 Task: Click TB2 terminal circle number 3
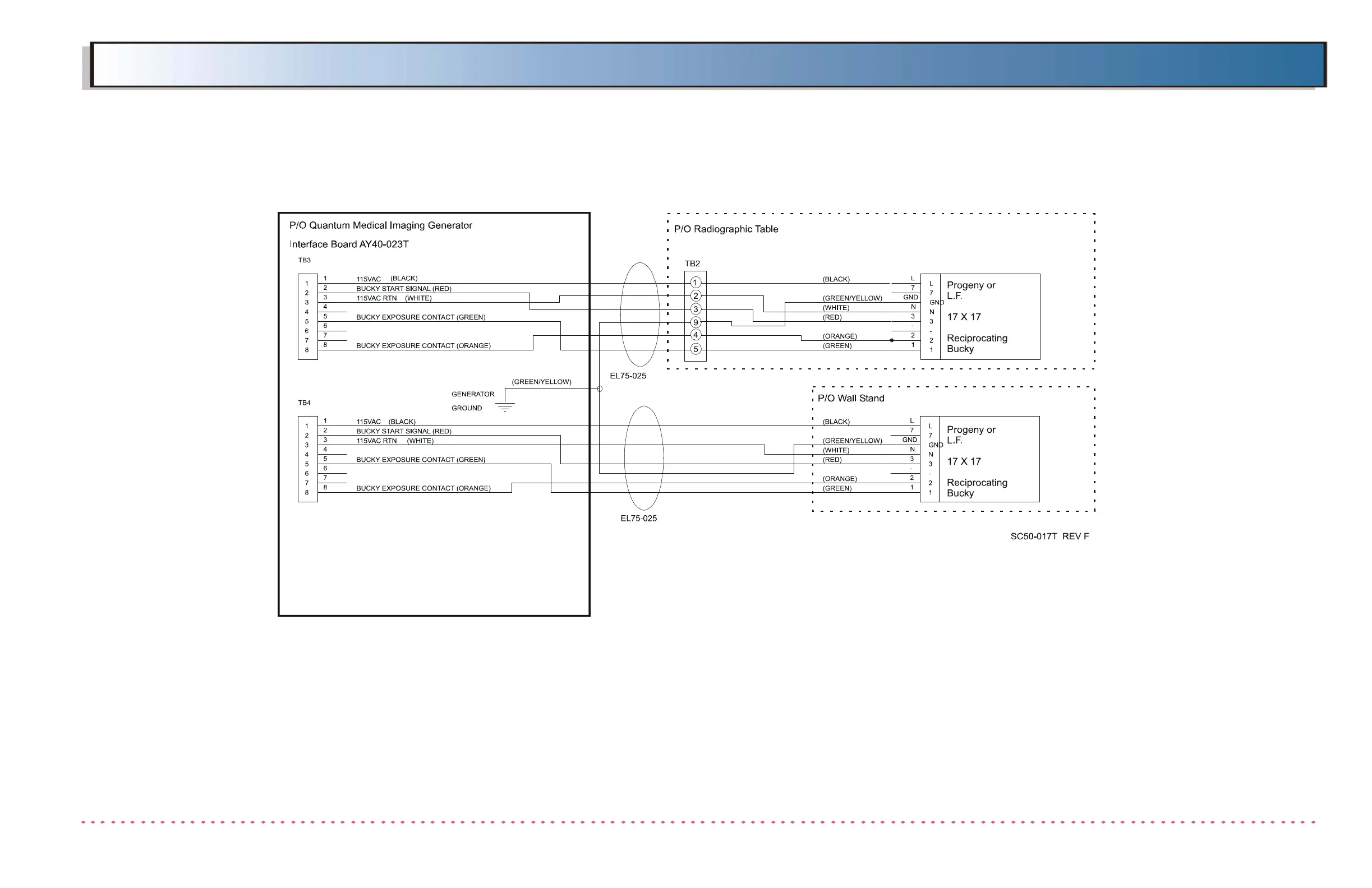click(695, 309)
